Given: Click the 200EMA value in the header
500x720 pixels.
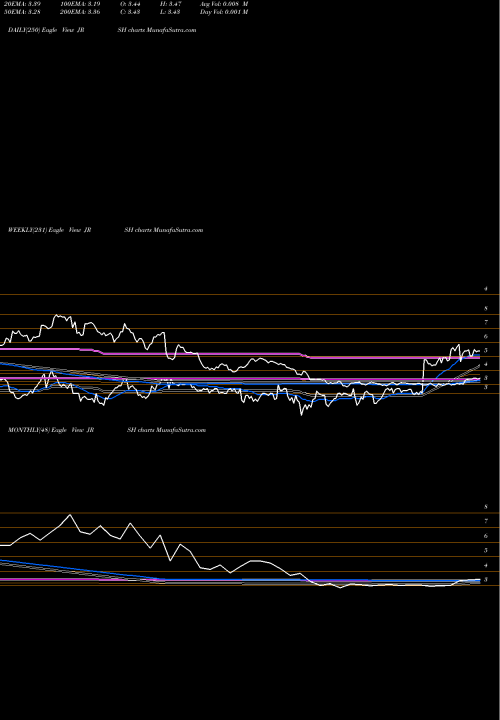Looking at the screenshot, I should coord(80,12).
